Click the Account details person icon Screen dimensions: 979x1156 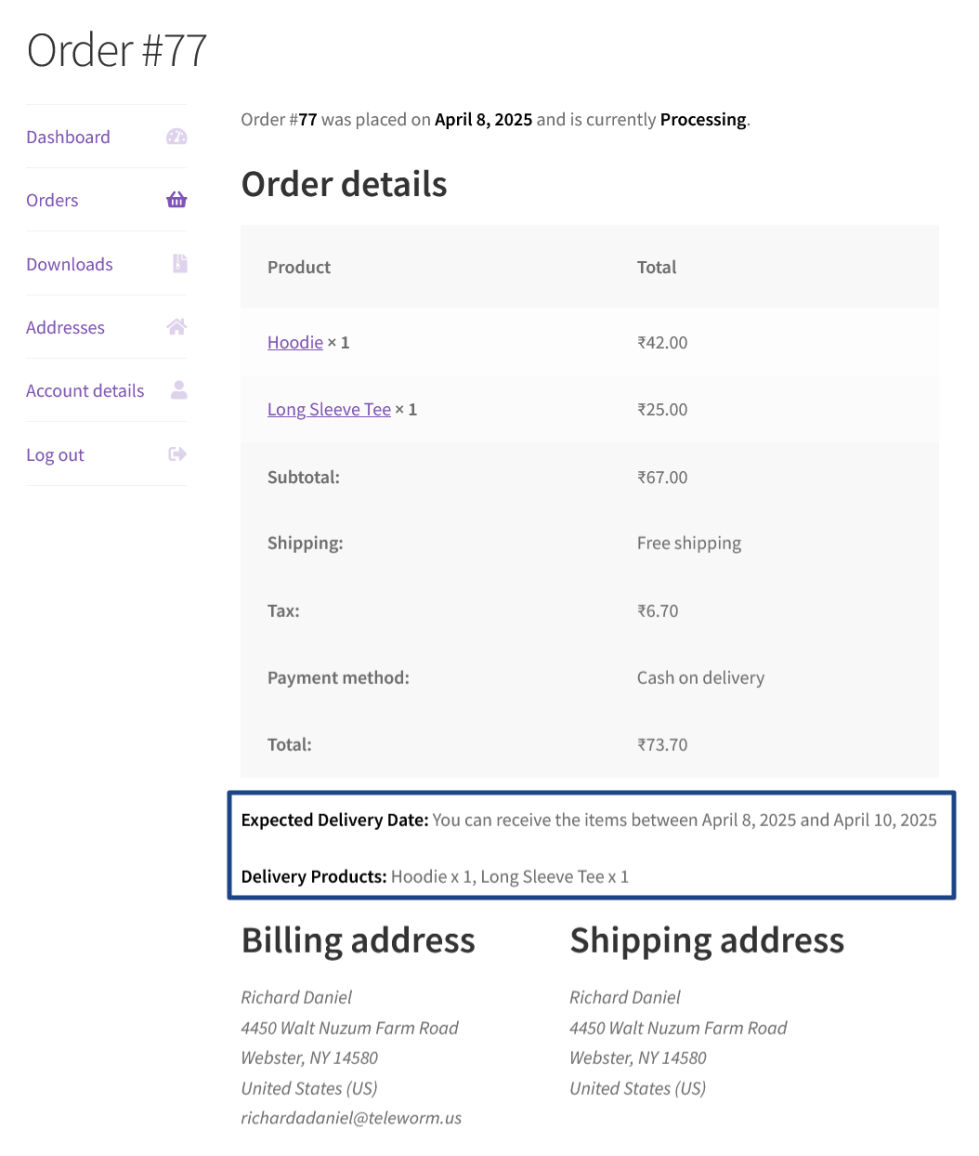point(179,390)
